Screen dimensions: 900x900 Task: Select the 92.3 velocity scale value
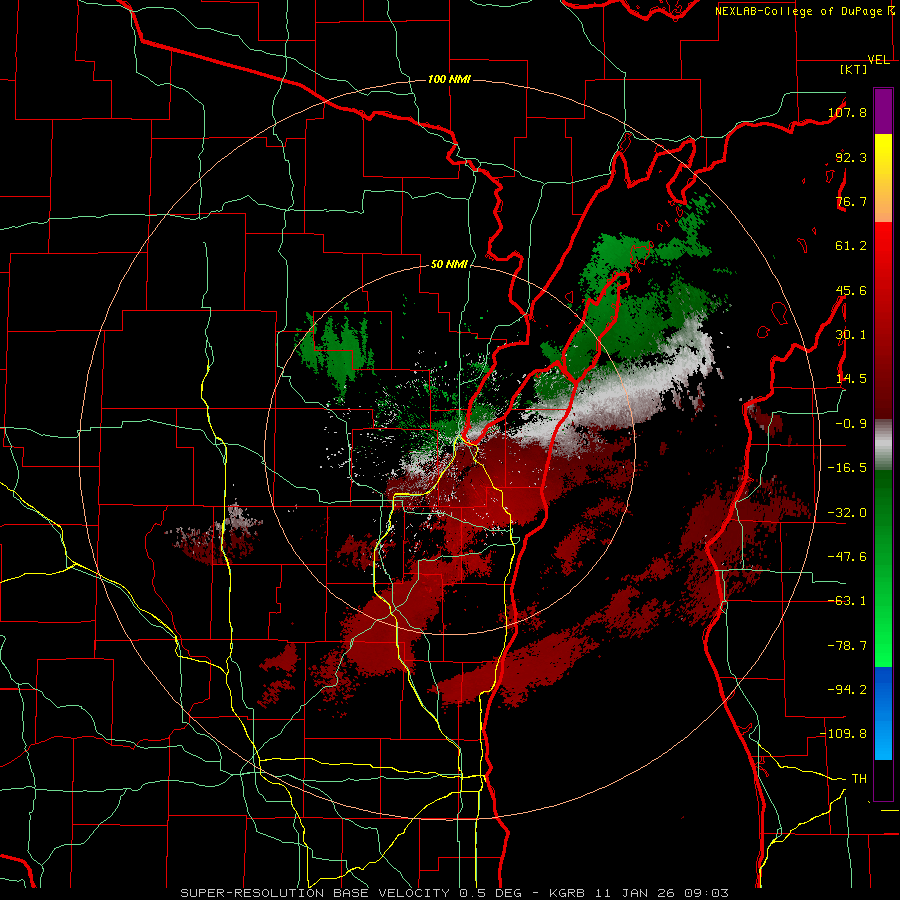[851, 157]
